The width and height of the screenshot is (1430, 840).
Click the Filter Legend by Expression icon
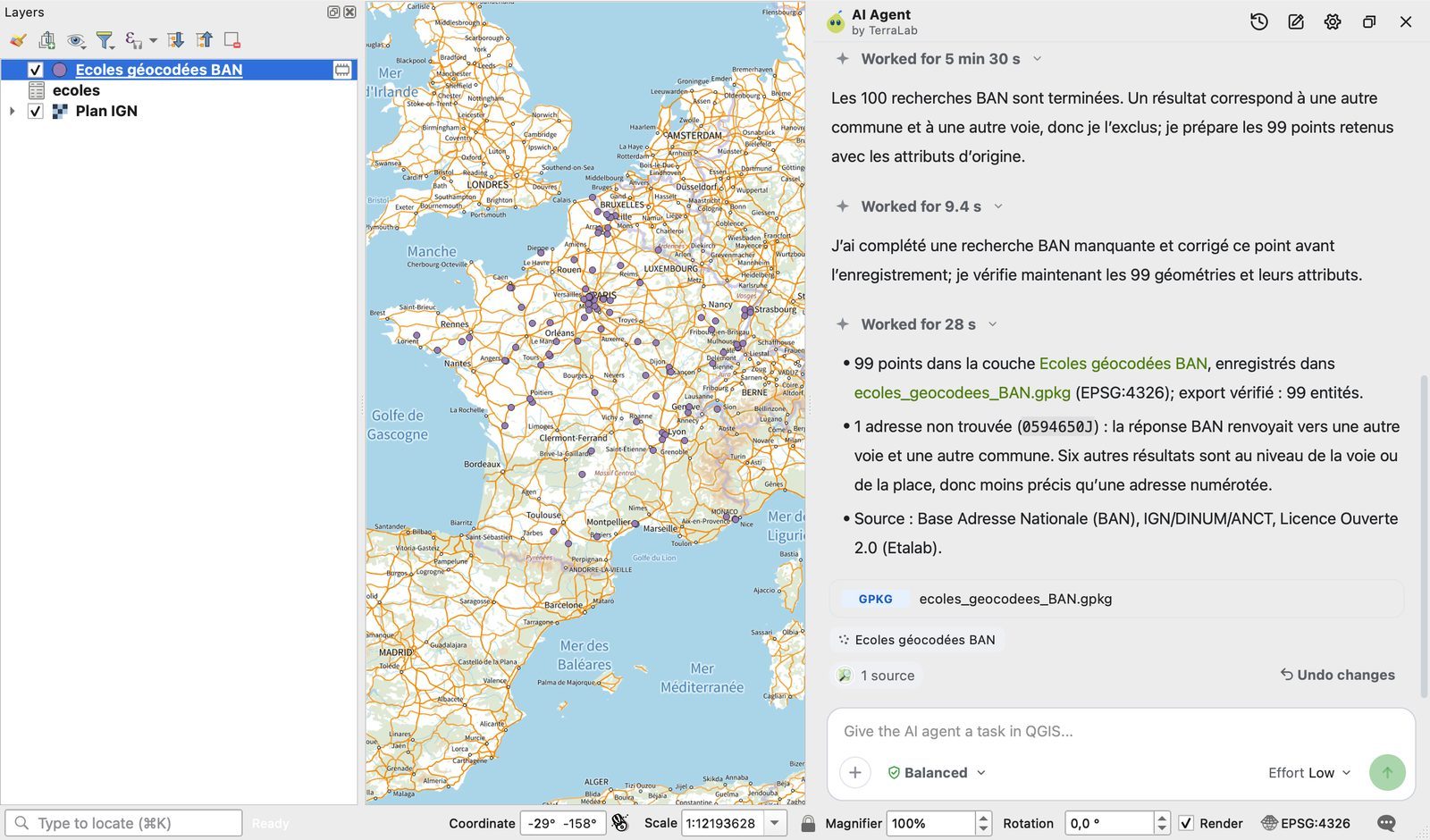[134, 40]
